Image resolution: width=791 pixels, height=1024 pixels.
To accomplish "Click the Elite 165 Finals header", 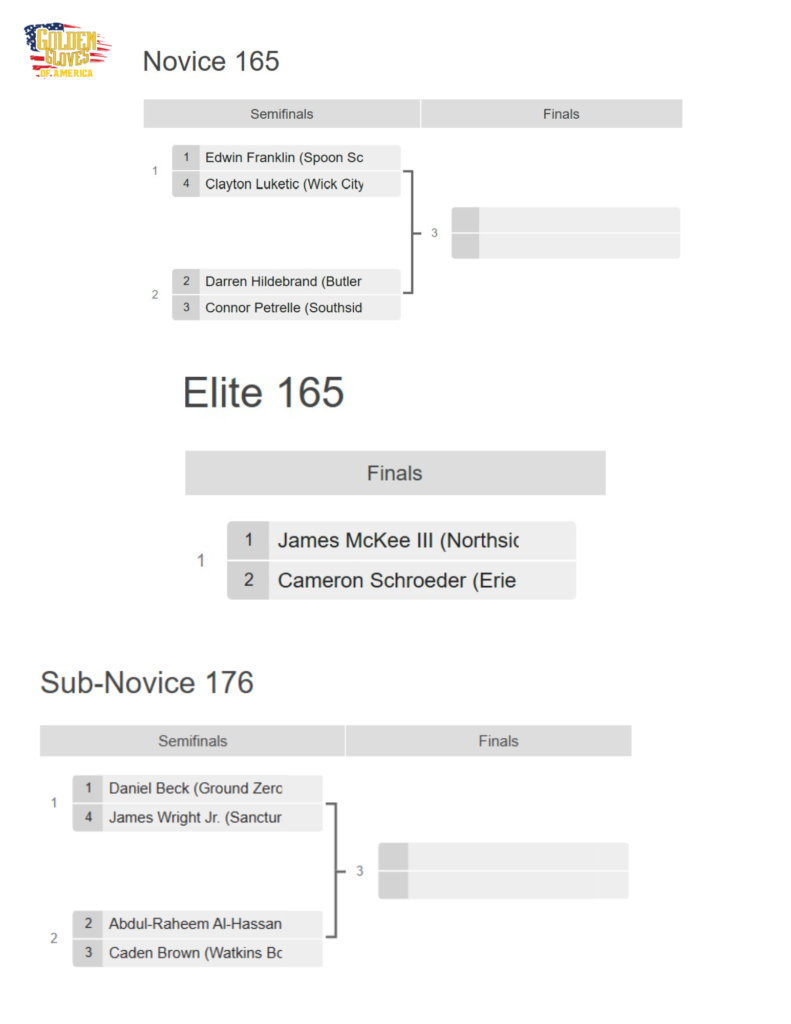I will [x=394, y=473].
